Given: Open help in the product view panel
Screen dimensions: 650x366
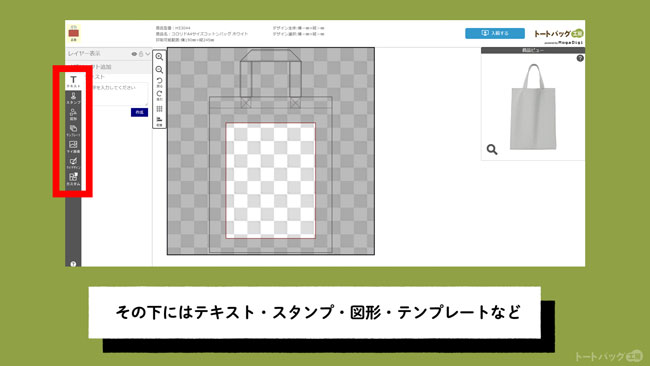Looking at the screenshot, I should [580, 58].
